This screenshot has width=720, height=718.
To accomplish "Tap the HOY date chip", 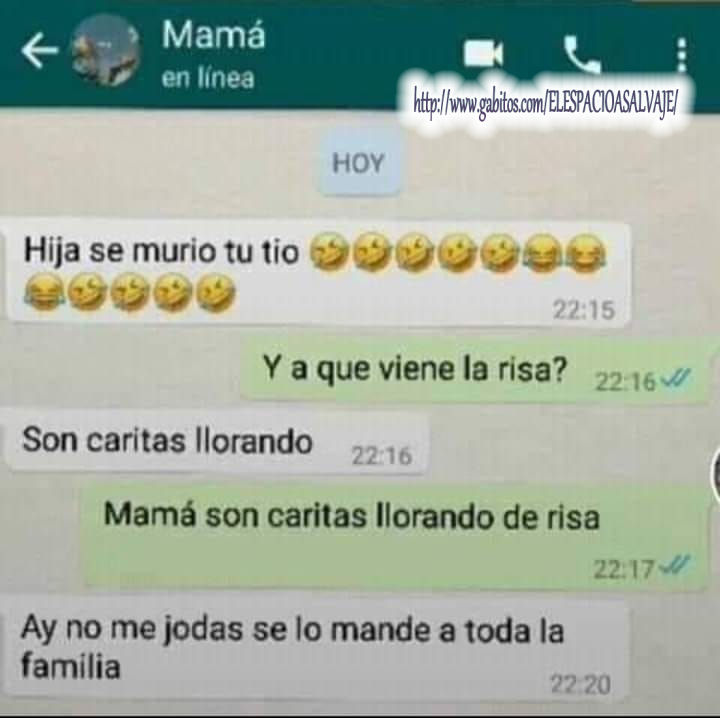I will pyautogui.click(x=358, y=163).
